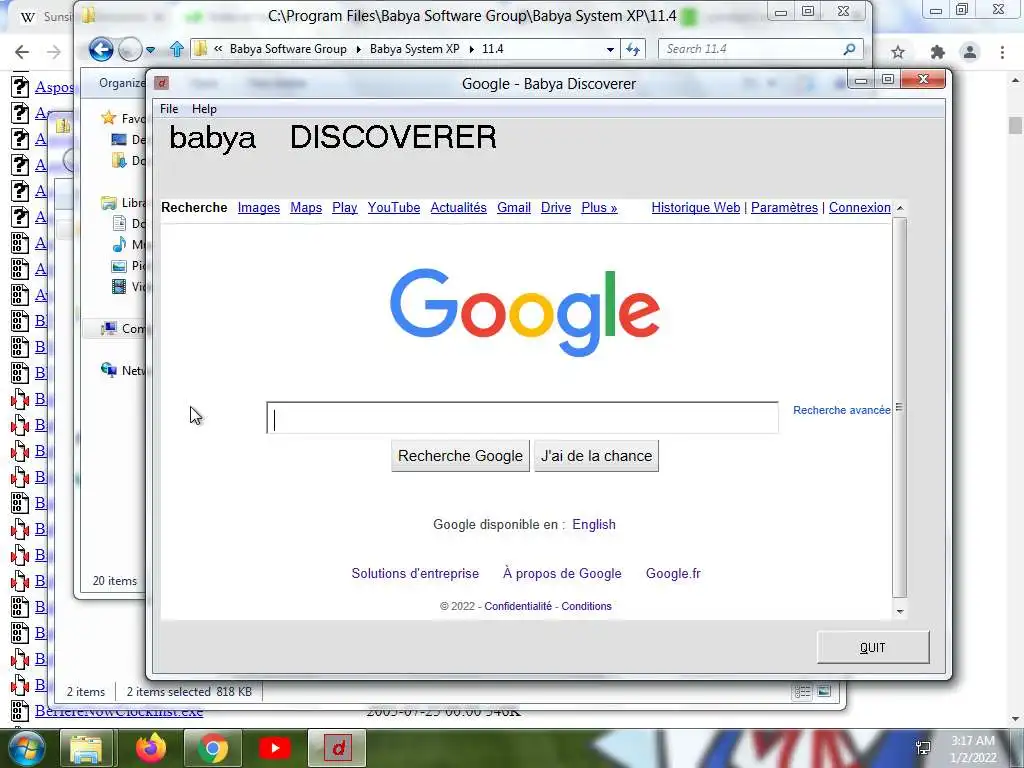
Task: Click the preview pane icon in rear Explorer
Action: [824, 692]
